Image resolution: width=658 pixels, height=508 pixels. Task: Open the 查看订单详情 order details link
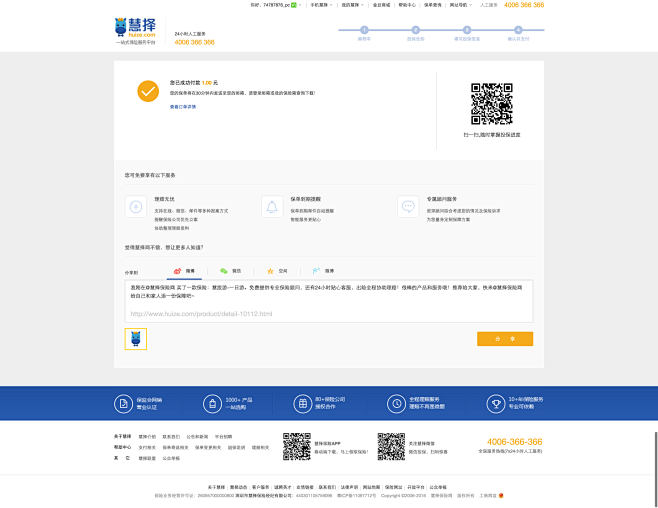(182, 106)
